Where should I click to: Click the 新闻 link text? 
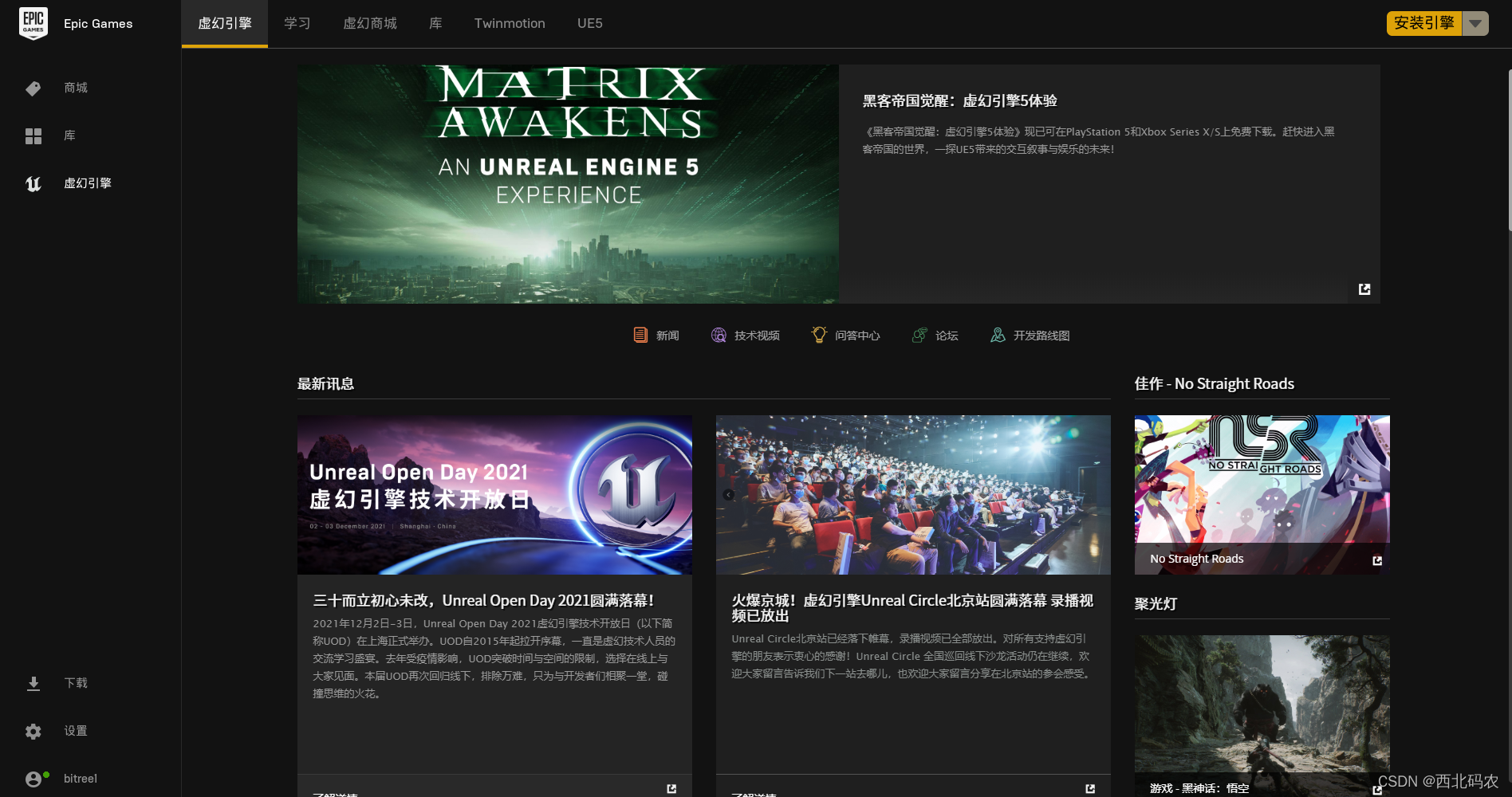(x=667, y=336)
